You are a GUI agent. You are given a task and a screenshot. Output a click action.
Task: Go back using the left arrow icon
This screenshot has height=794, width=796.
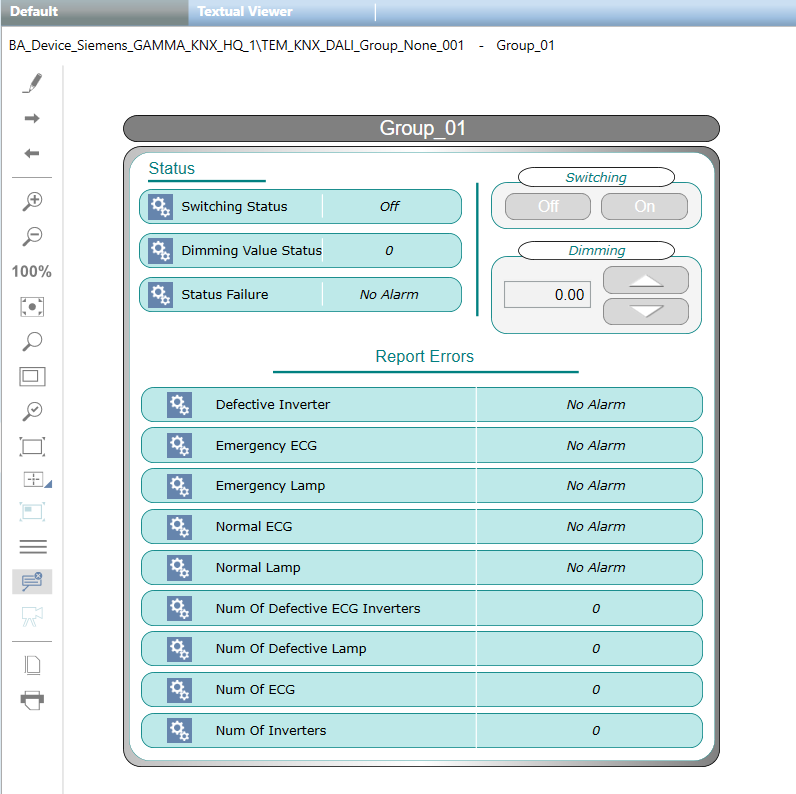click(x=32, y=153)
